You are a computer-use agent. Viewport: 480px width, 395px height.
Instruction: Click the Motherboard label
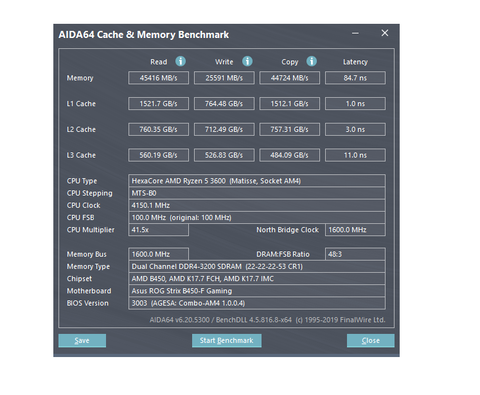point(89,291)
